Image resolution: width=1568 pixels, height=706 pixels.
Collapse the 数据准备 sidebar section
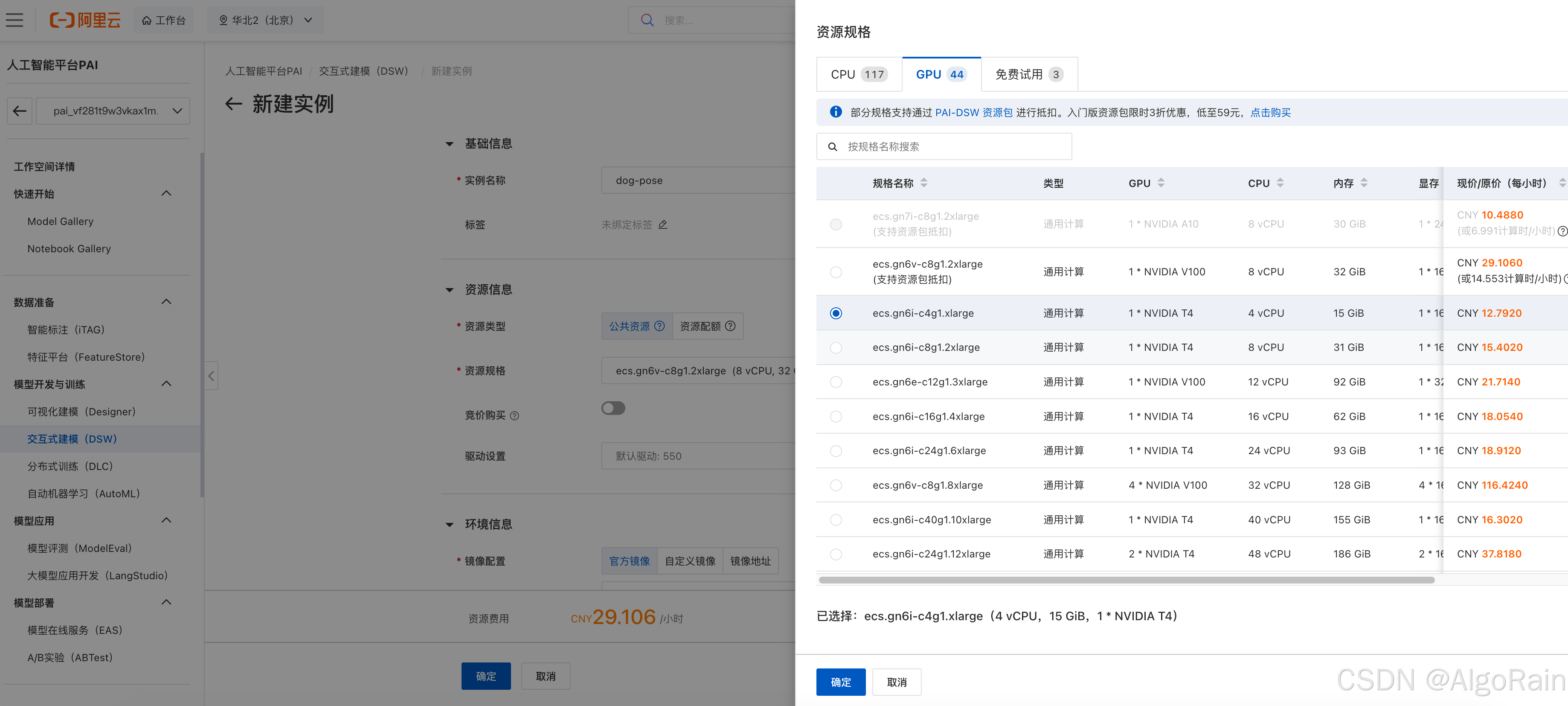point(166,302)
